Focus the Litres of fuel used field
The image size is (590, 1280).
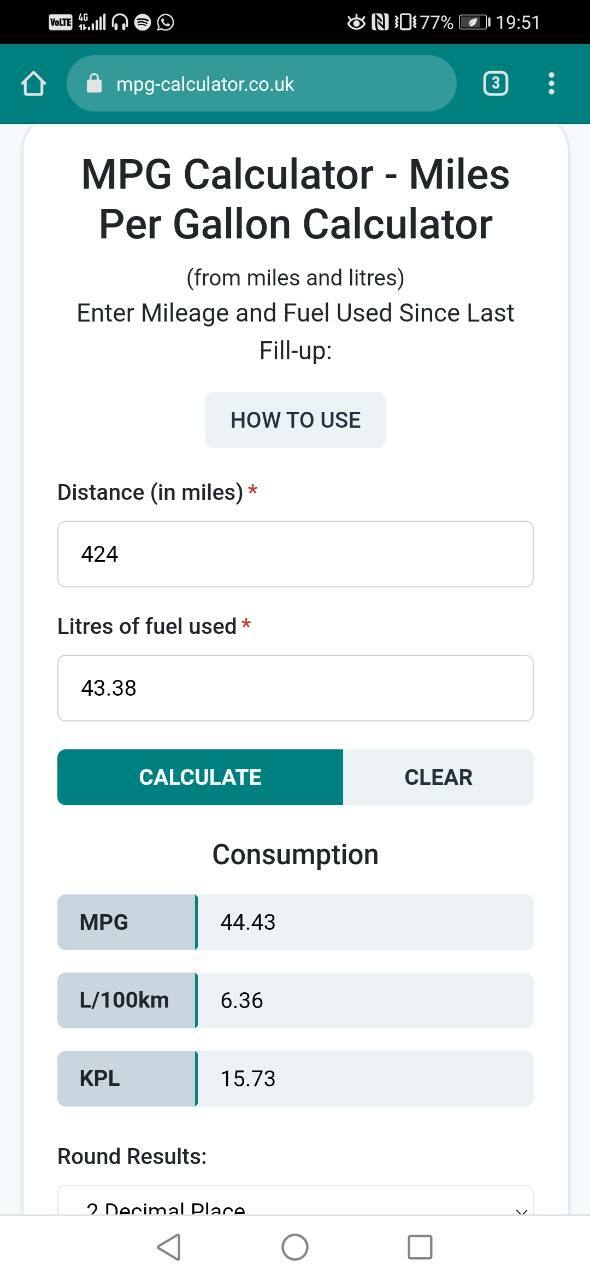295,688
